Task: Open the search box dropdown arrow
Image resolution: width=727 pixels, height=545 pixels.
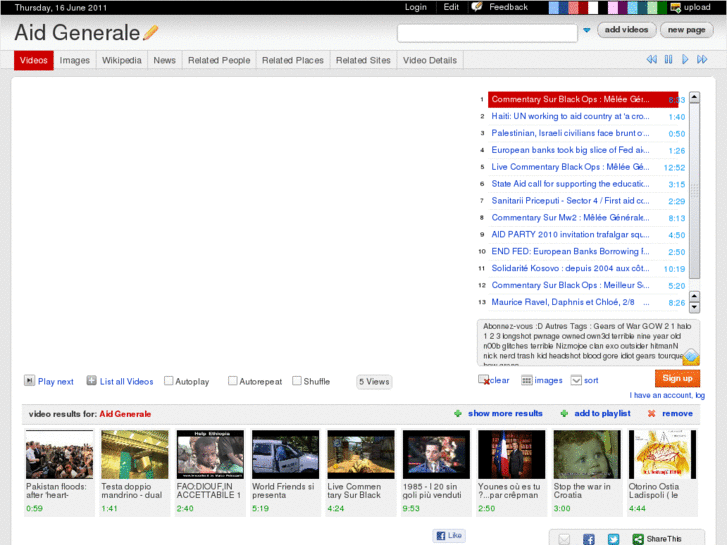Action: click(x=587, y=31)
